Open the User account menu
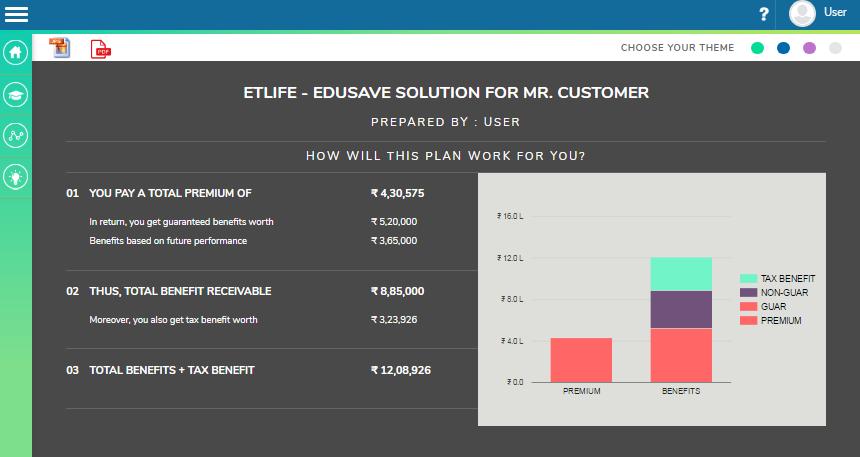 coord(834,13)
